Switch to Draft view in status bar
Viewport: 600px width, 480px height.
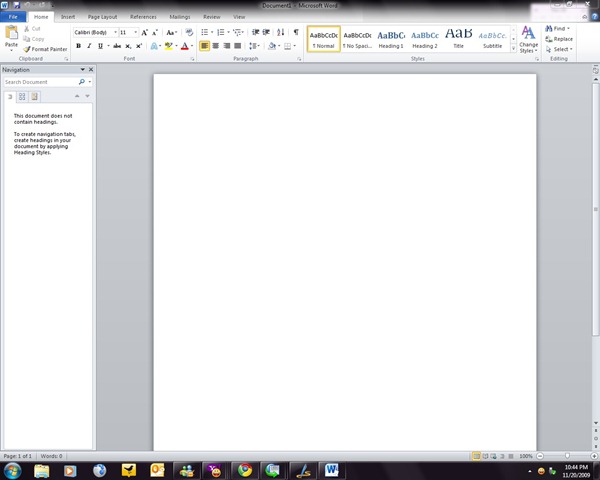pyautogui.click(x=511, y=456)
